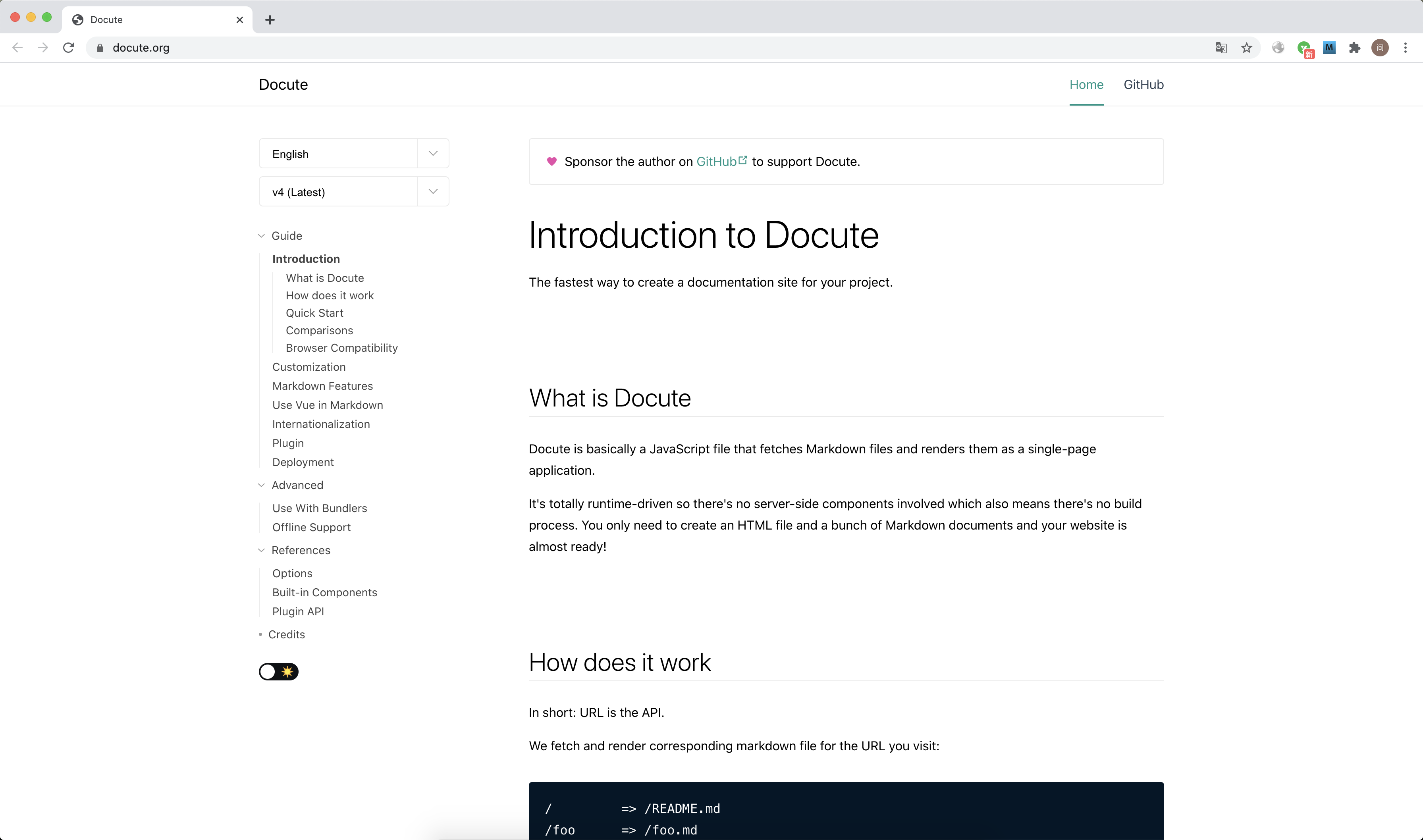
Task: Open Chrome's three-dot menu
Action: pyautogui.click(x=1406, y=48)
